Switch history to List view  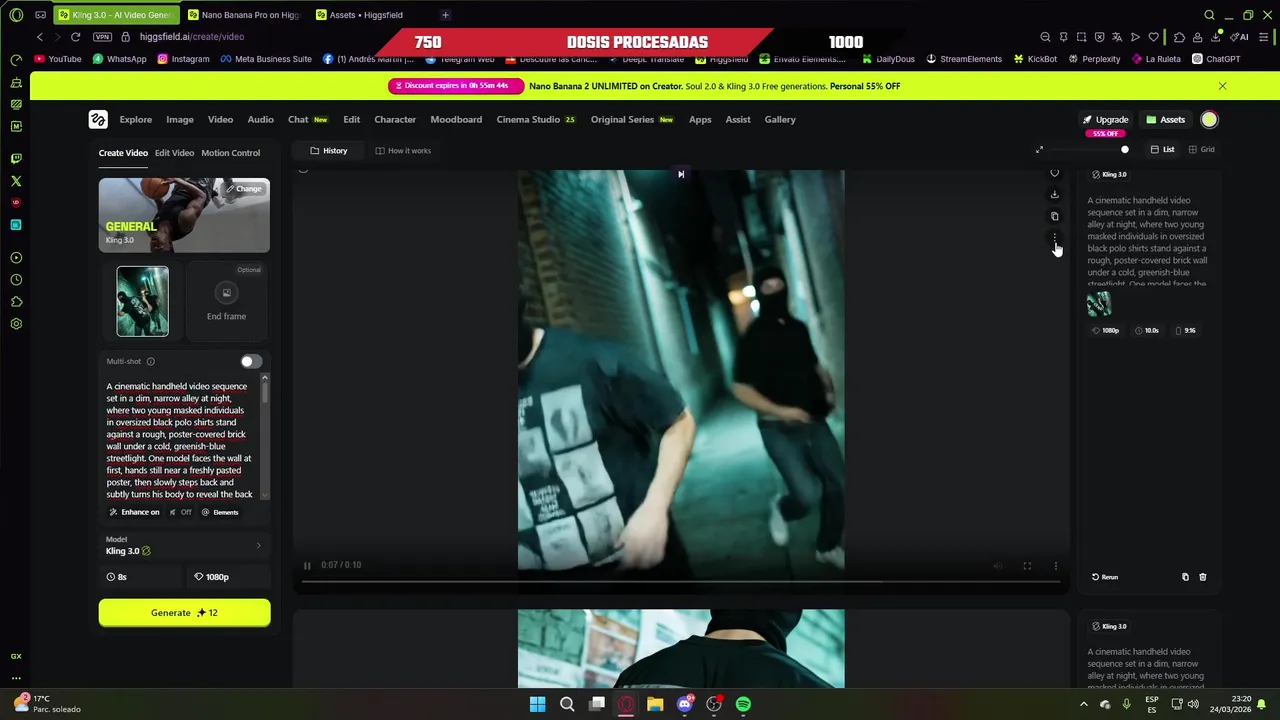[x=1162, y=150]
